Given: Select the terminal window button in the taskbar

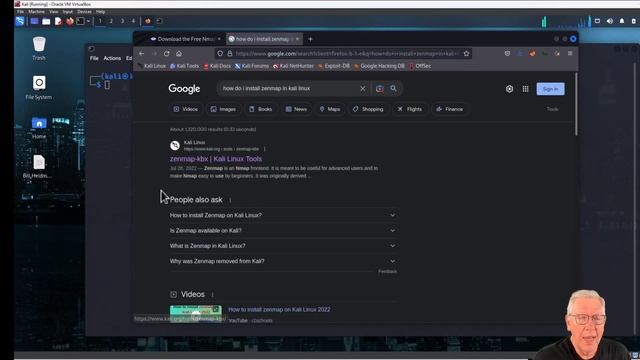Looking at the screenshot, I should (159, 21).
